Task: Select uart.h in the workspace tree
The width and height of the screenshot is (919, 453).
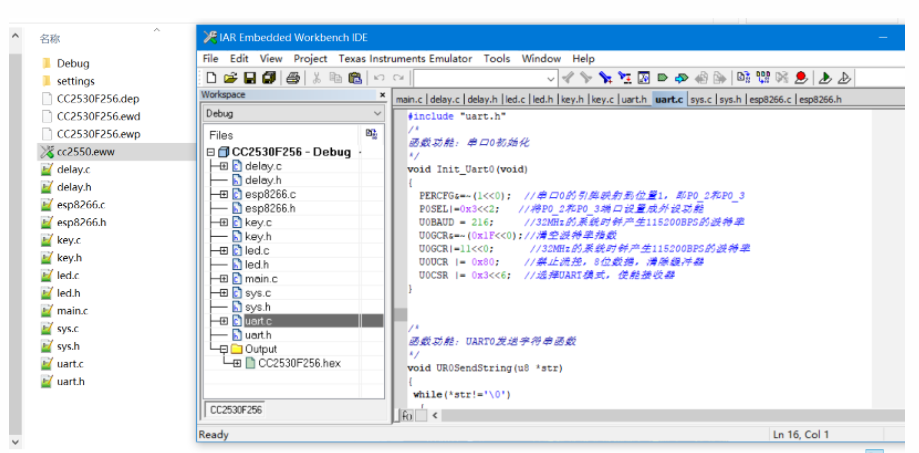Action: [x=258, y=335]
